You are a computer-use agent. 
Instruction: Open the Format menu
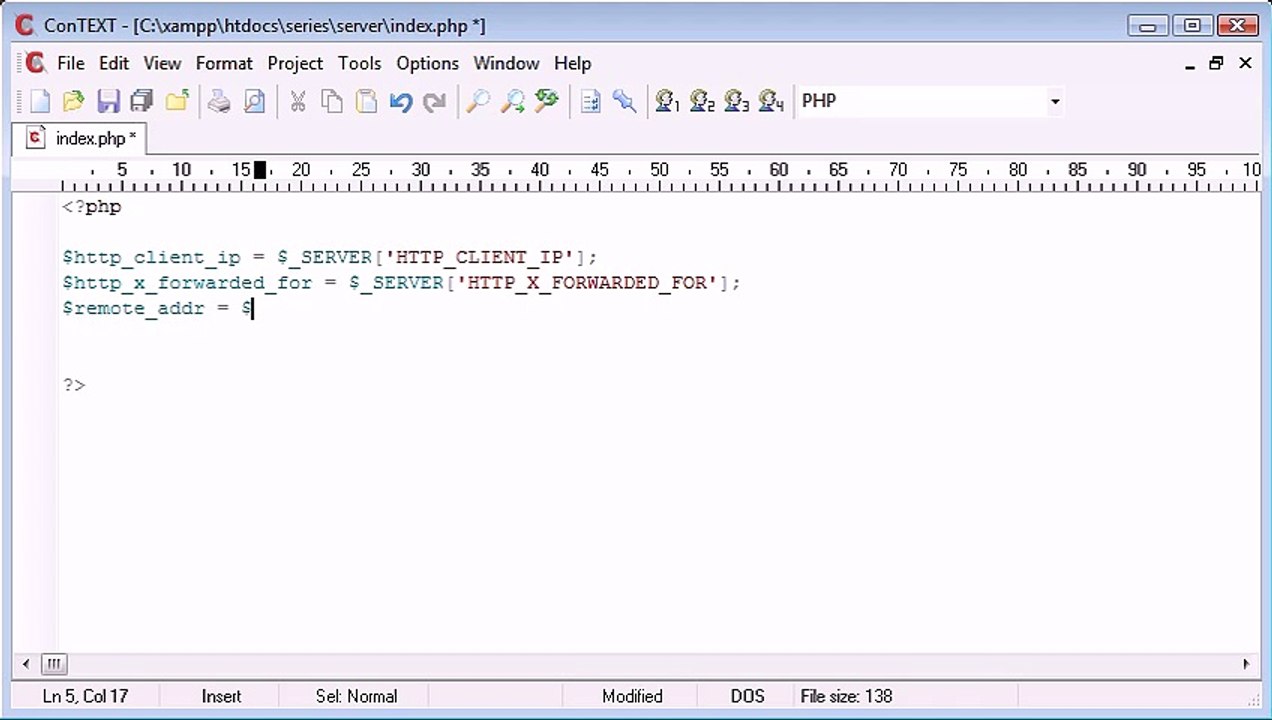[224, 63]
